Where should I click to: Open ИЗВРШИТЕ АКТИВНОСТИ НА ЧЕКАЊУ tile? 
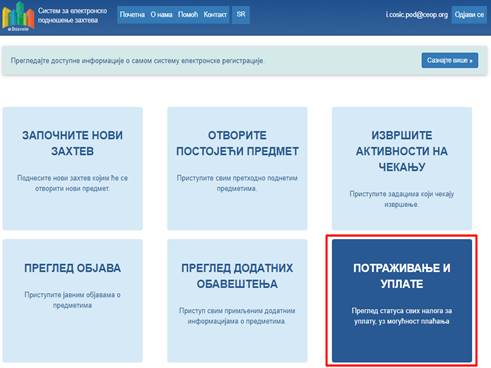pyautogui.click(x=402, y=168)
